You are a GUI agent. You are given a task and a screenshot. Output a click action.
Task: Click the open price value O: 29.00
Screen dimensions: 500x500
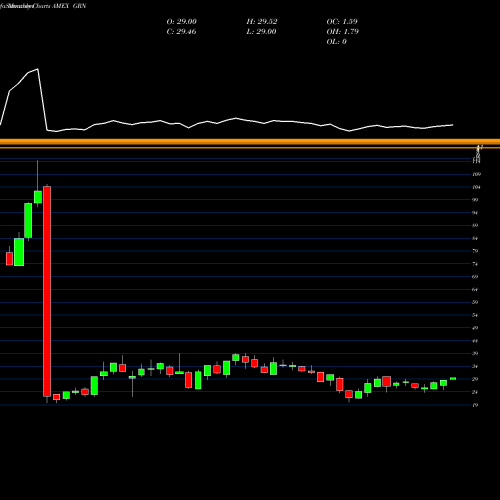click(x=182, y=22)
